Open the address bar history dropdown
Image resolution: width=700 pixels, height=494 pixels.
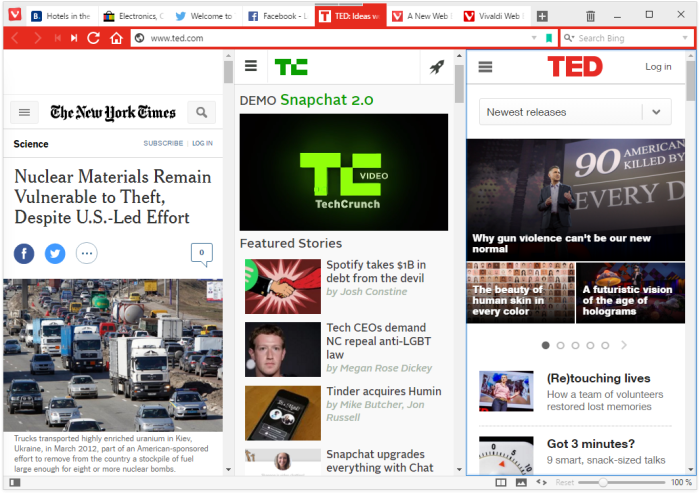[534, 38]
